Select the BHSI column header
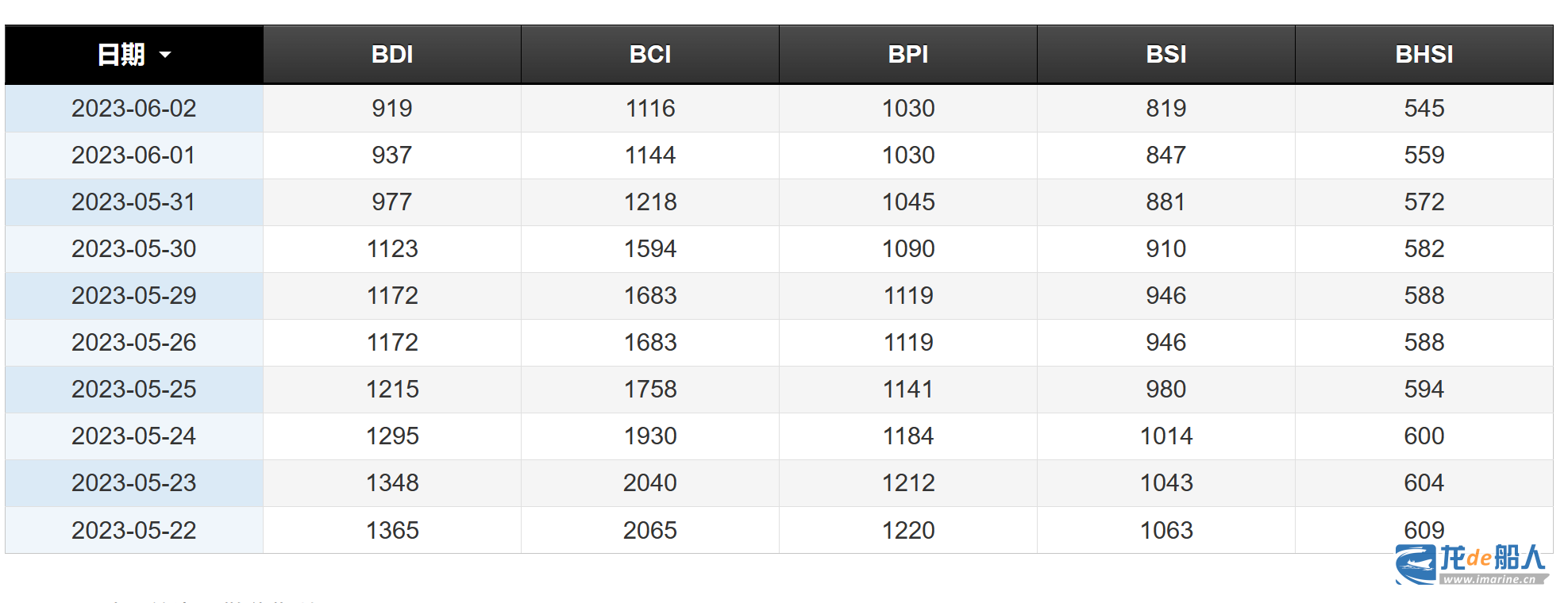1568x603 pixels. pyautogui.click(x=1424, y=55)
